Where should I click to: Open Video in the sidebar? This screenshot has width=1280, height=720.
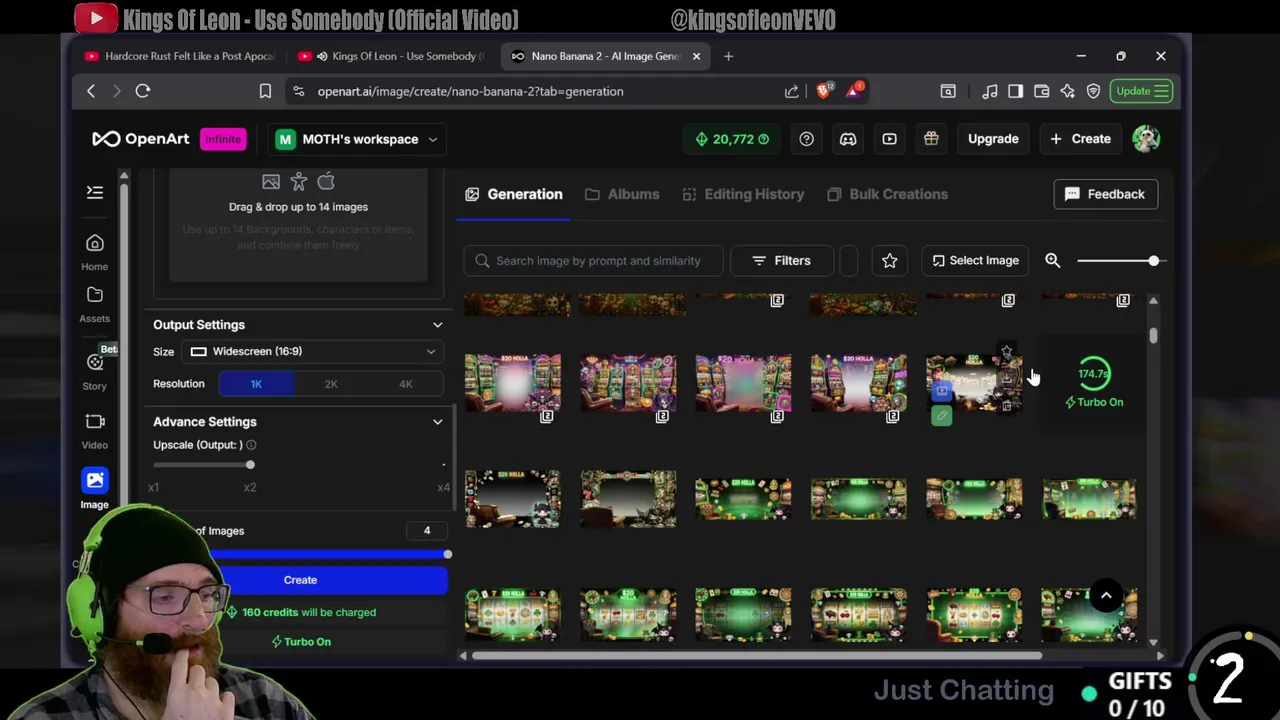click(94, 431)
